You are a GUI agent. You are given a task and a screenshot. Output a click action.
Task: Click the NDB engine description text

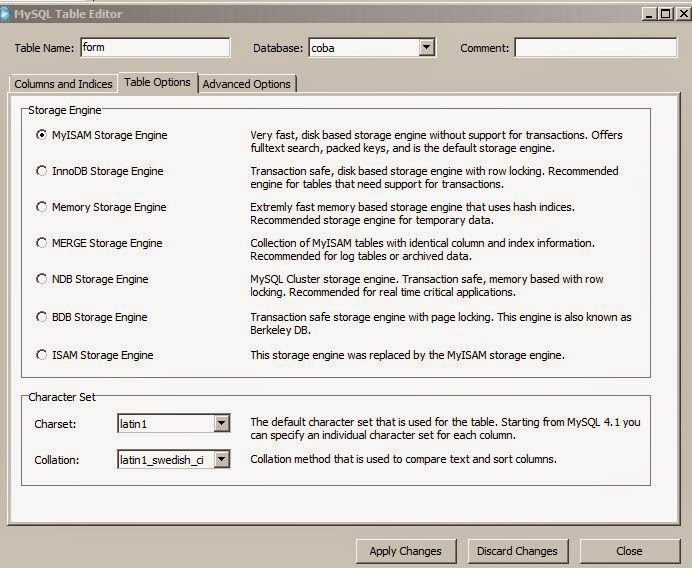[427, 286]
